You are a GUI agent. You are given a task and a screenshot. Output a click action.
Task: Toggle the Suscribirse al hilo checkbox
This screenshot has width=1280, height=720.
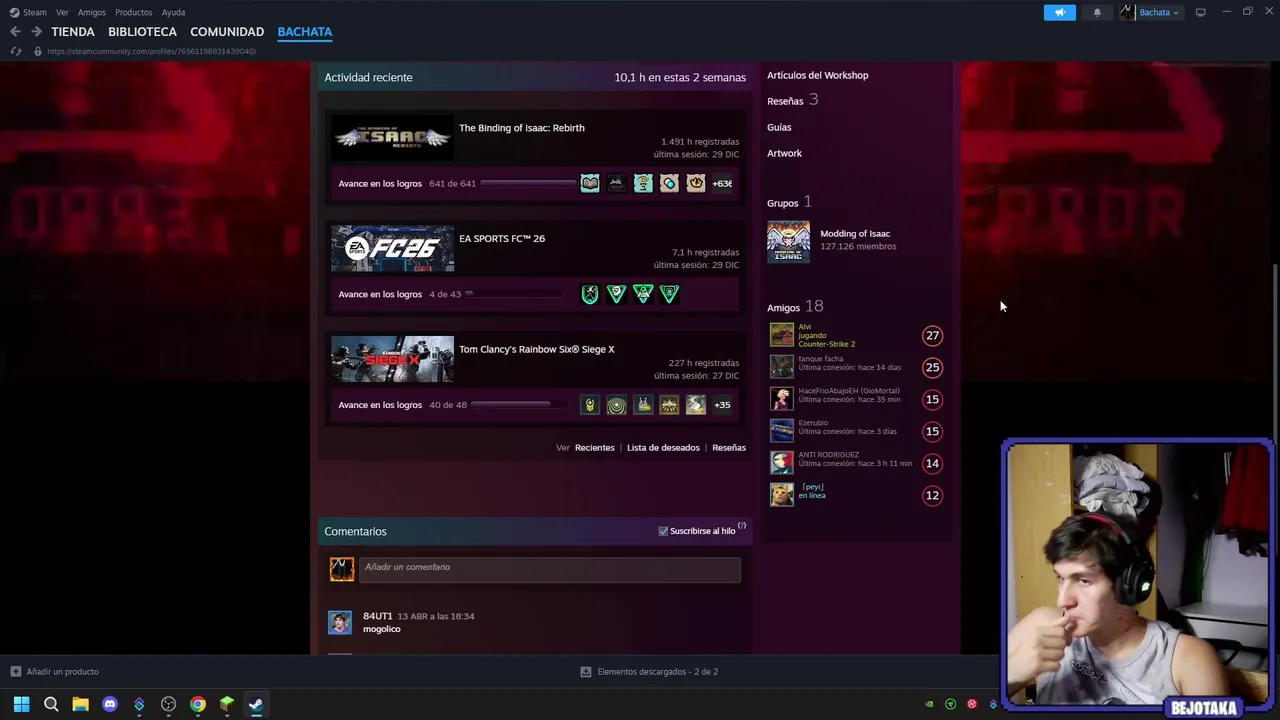(663, 531)
